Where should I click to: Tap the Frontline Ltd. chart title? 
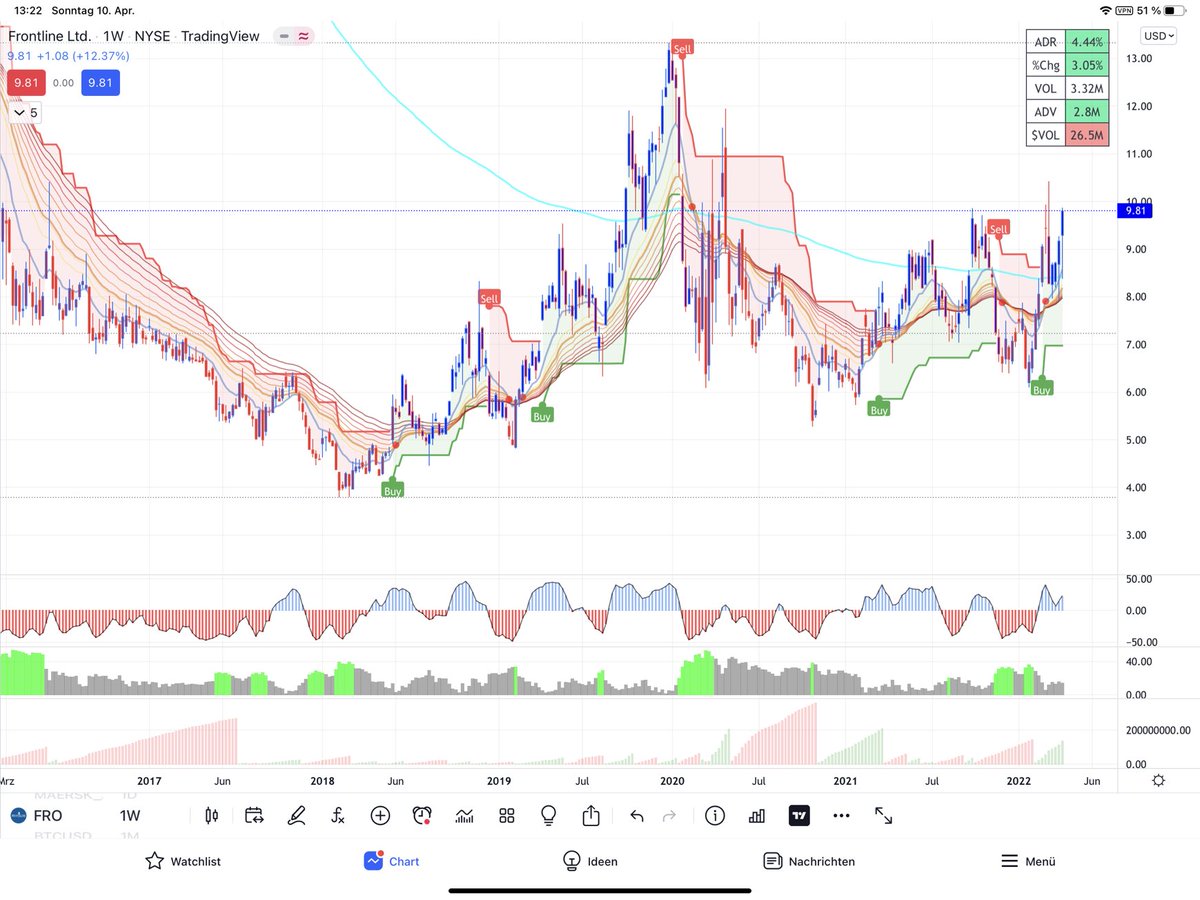click(x=50, y=36)
